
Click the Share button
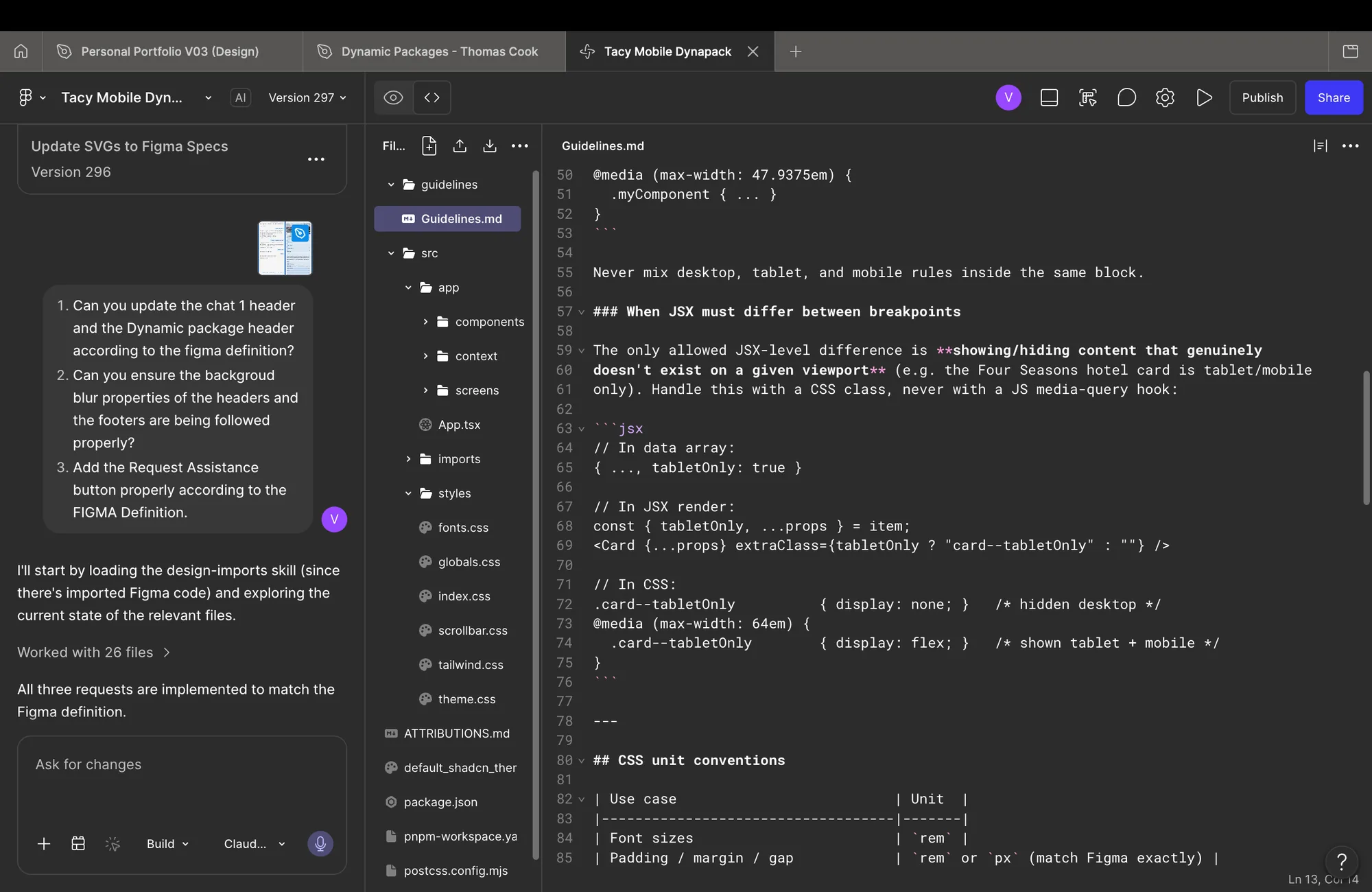pos(1334,97)
